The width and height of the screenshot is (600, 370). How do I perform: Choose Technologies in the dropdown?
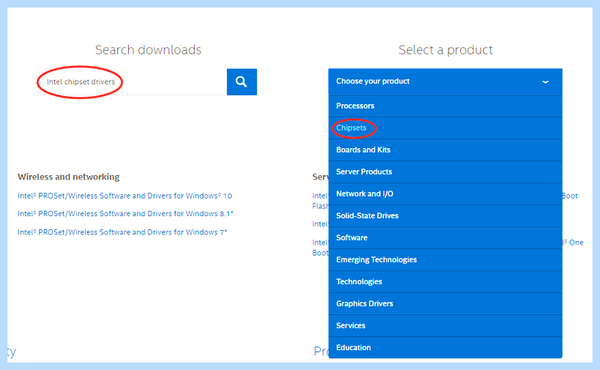(445, 282)
